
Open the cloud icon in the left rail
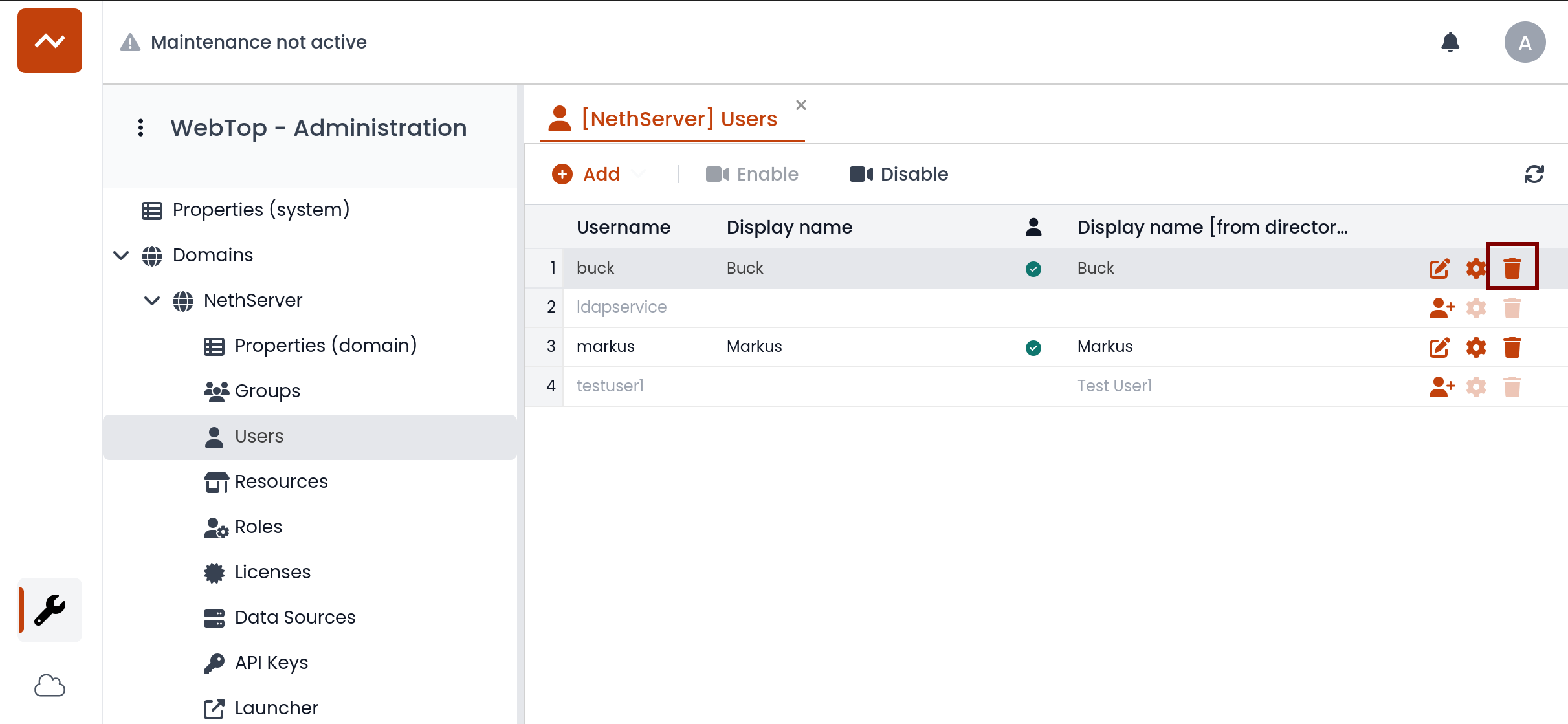50,685
